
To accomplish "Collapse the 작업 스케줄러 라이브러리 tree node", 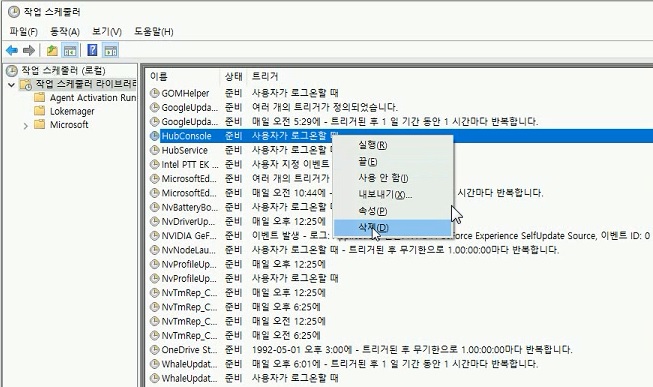I will (12, 85).
